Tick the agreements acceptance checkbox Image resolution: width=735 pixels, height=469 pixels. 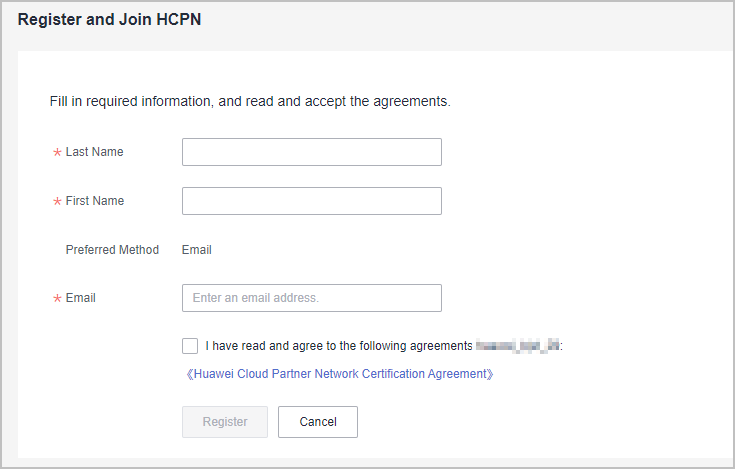[190, 346]
